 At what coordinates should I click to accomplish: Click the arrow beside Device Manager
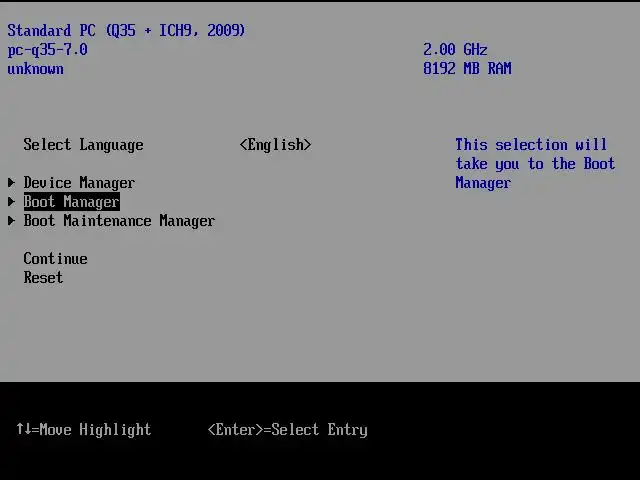(11, 182)
